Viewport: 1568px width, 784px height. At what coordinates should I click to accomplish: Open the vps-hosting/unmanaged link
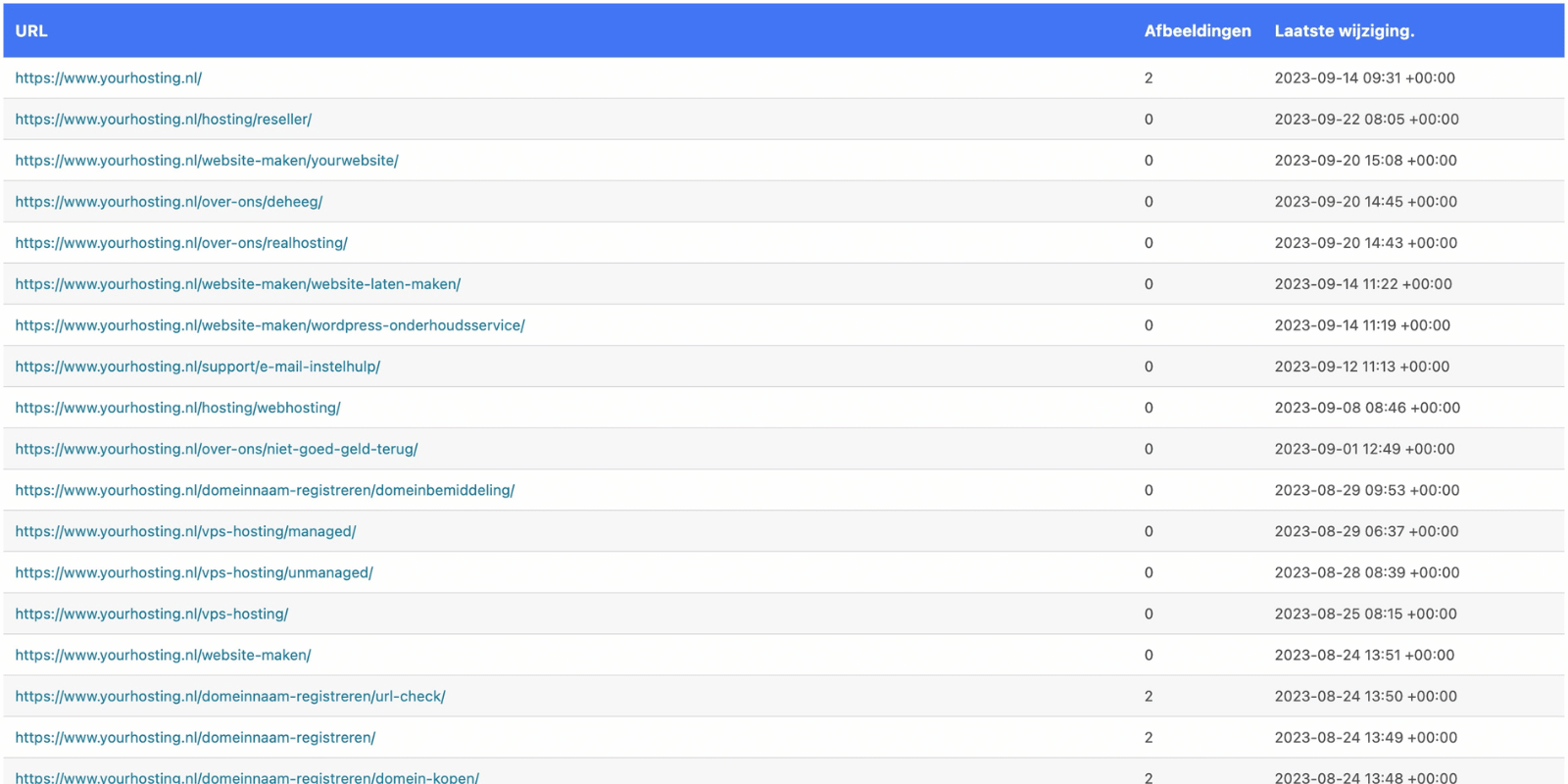click(x=194, y=572)
